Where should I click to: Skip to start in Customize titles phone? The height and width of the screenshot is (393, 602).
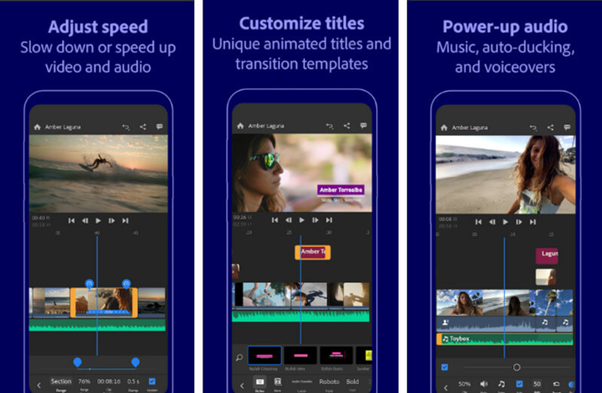pos(275,220)
